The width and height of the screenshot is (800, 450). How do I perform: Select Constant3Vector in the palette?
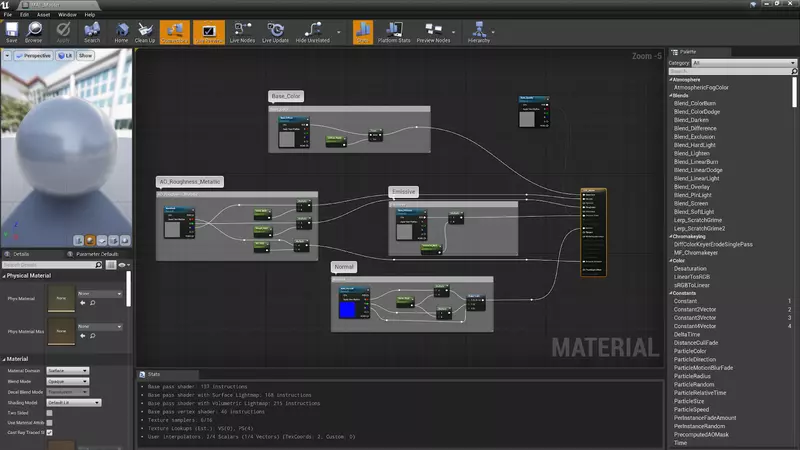coord(695,318)
